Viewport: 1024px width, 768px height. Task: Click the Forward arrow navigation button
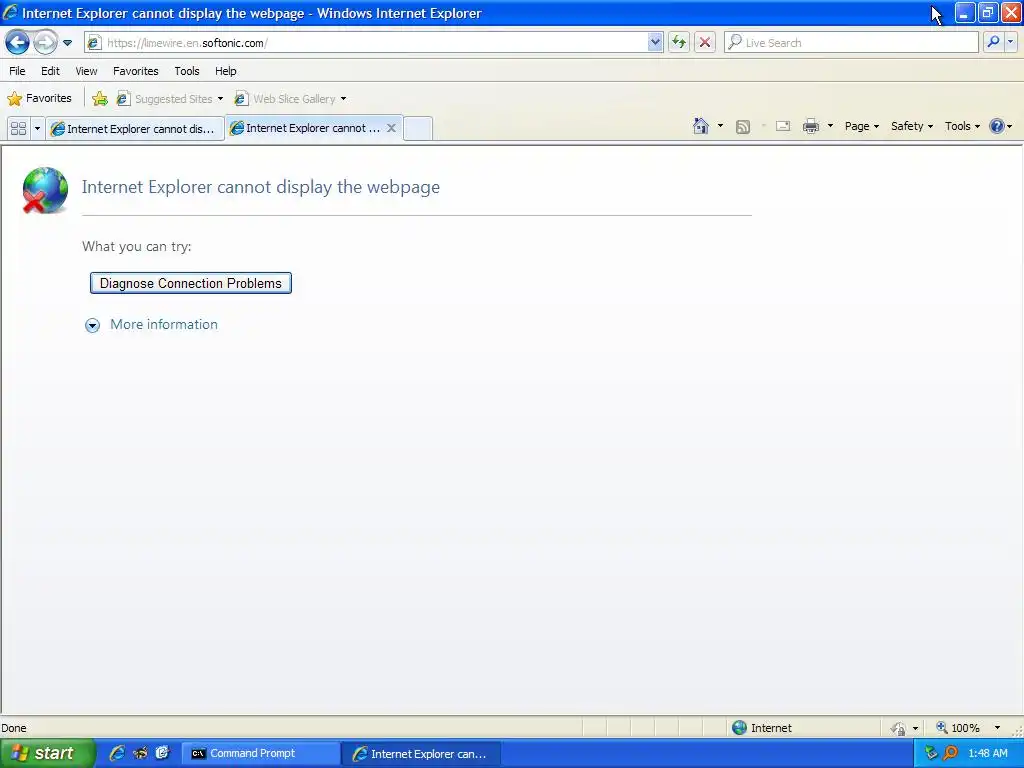(x=45, y=43)
